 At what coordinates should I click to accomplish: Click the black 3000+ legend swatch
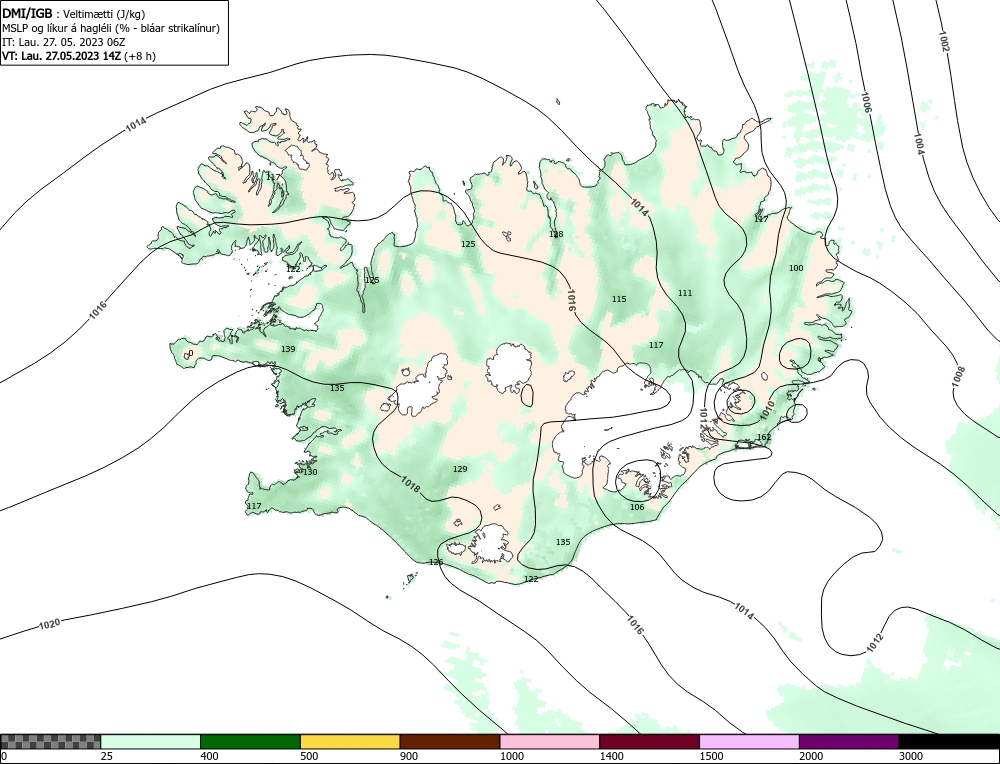tap(949, 741)
